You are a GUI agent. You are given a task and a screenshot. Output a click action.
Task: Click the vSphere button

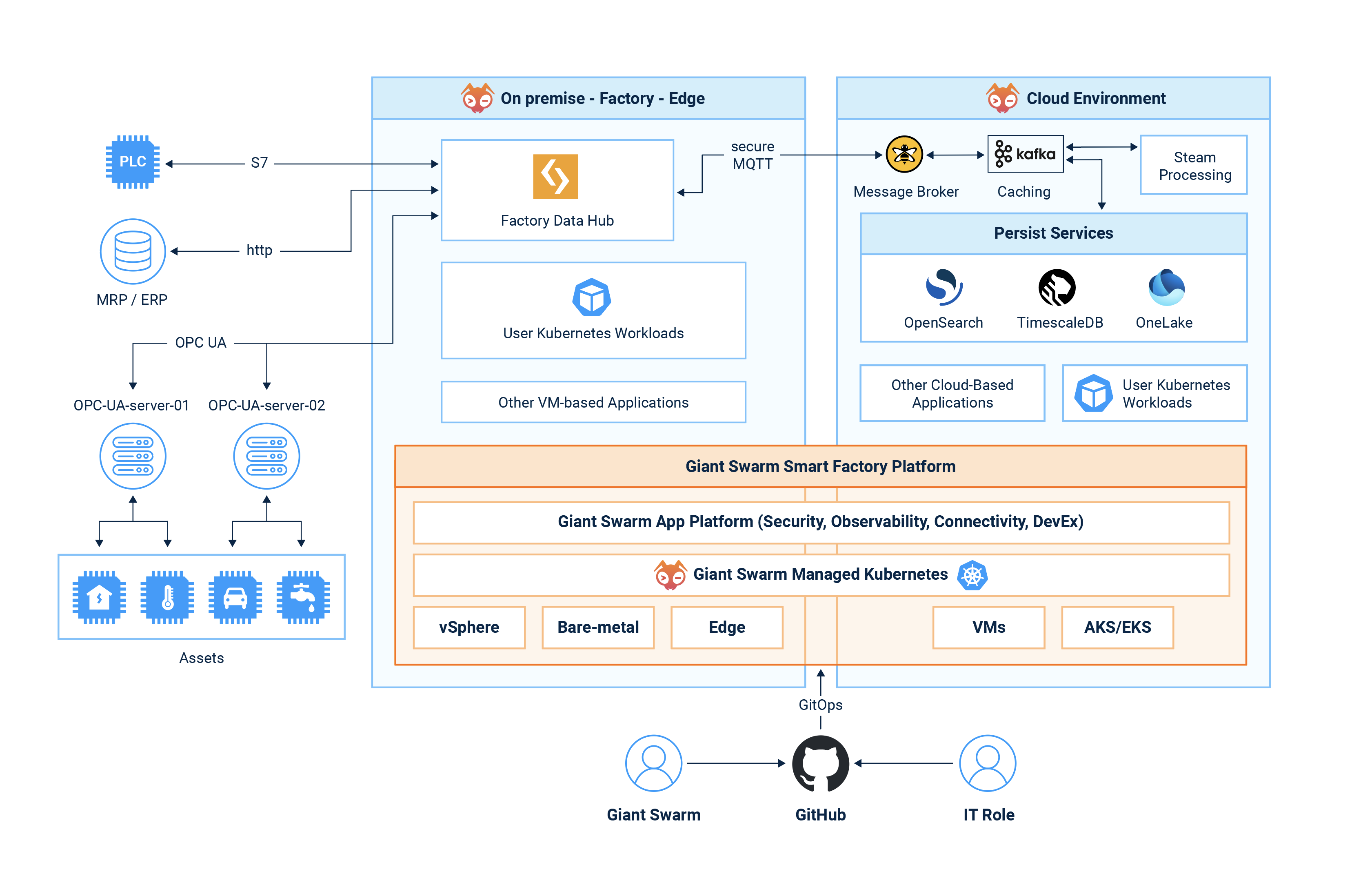click(x=469, y=627)
